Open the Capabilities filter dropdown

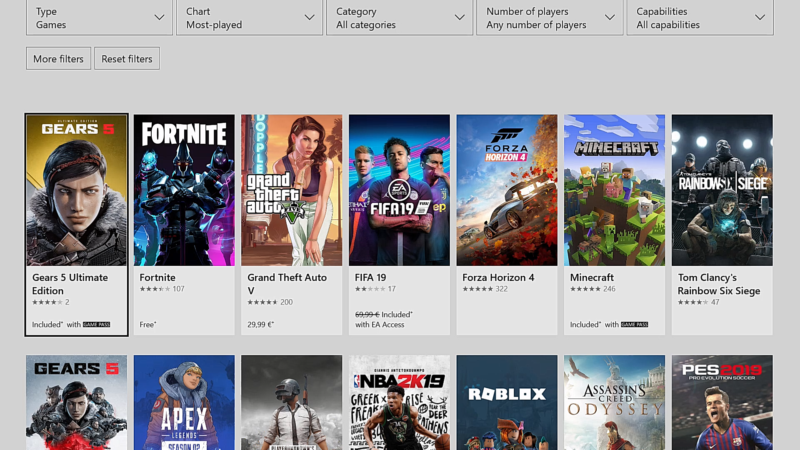click(699, 18)
